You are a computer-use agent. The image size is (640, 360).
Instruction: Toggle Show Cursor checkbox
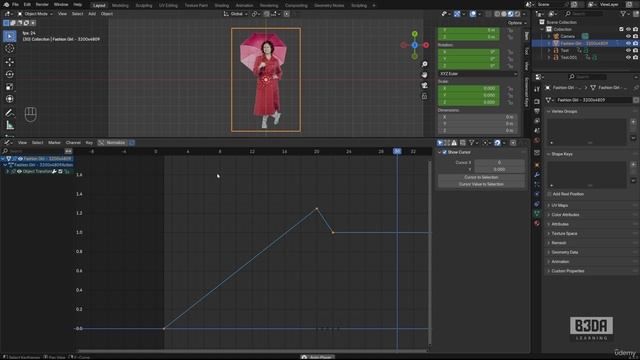click(445, 152)
